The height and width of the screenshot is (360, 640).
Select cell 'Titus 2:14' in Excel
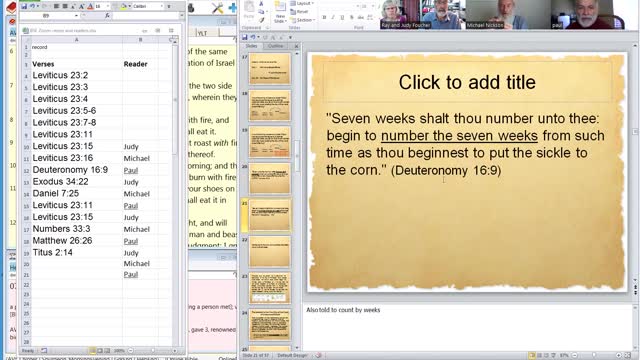(76, 253)
